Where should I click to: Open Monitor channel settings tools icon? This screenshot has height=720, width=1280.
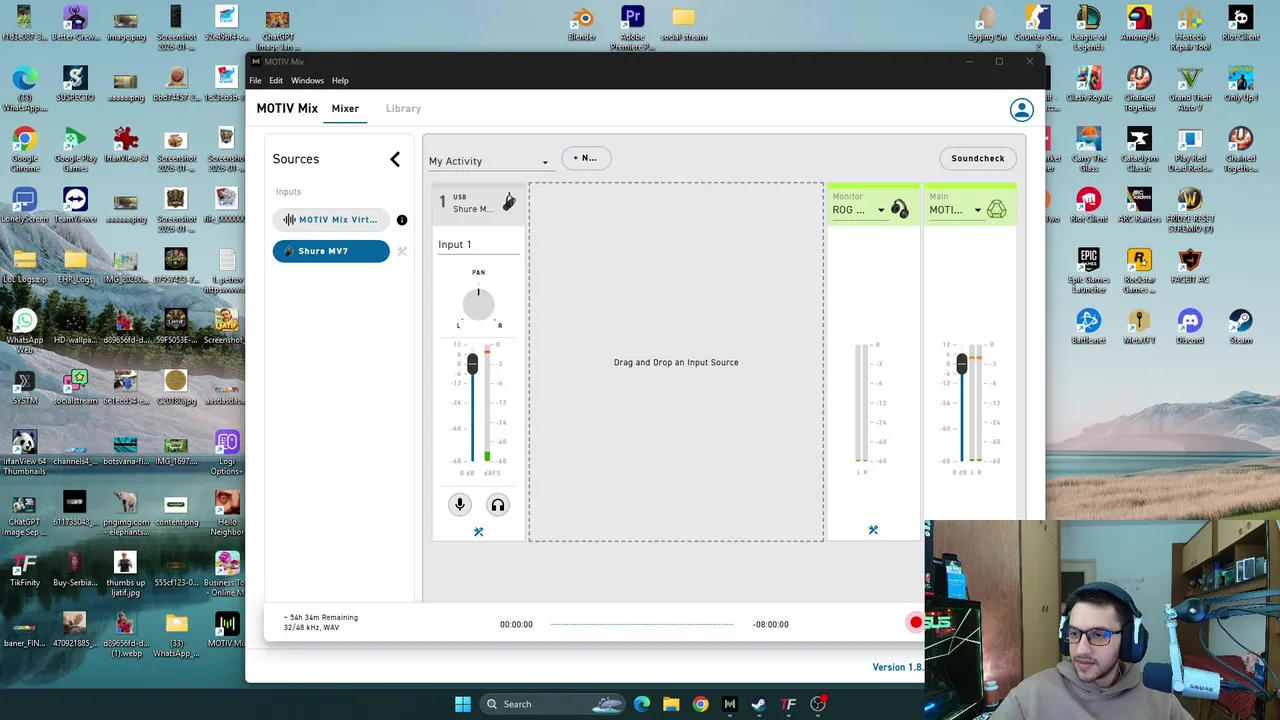[873, 530]
